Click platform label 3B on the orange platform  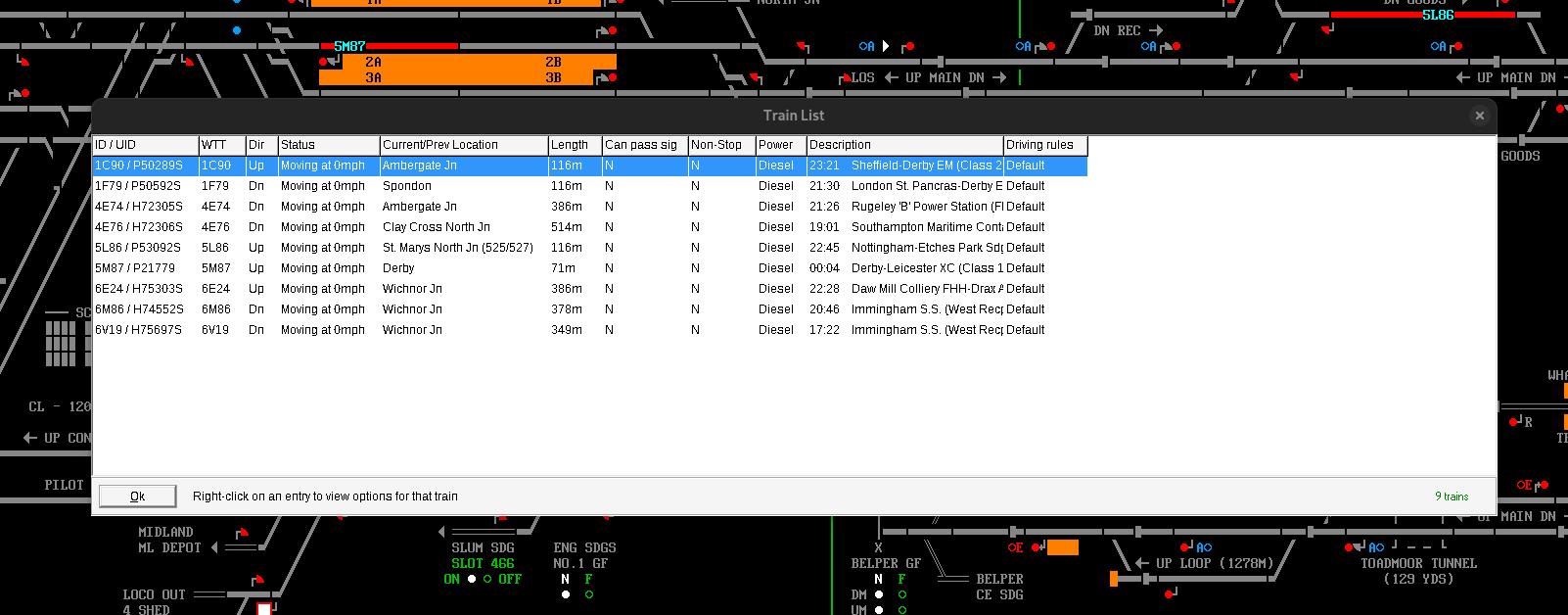[553, 77]
